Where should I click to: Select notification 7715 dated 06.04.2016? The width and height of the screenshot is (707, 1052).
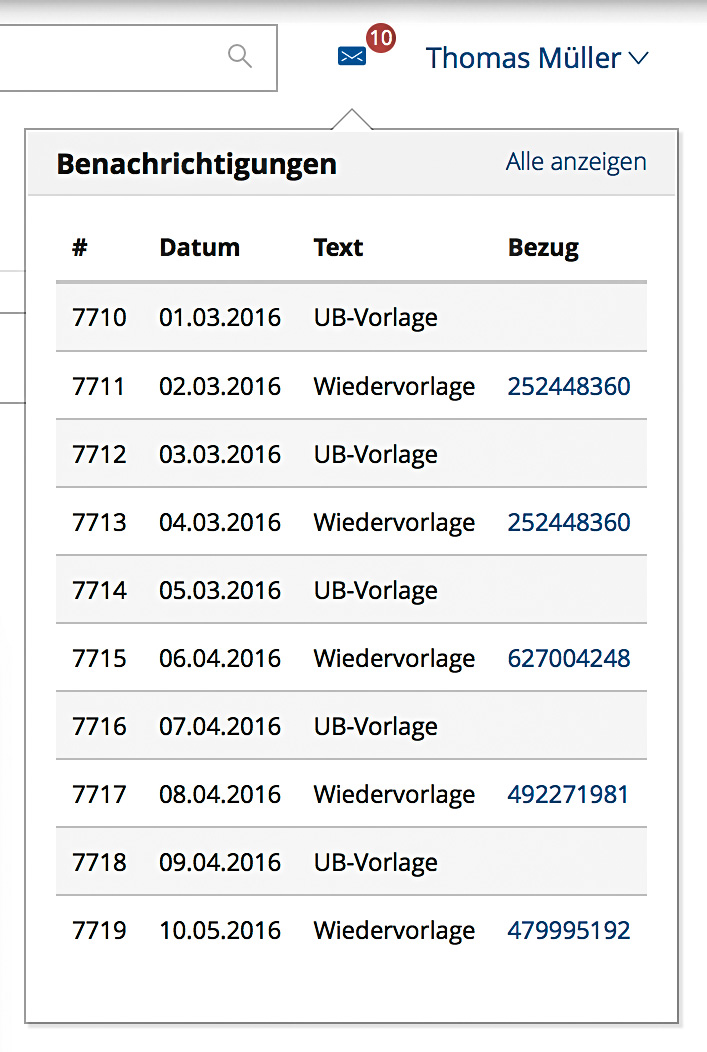(x=350, y=659)
